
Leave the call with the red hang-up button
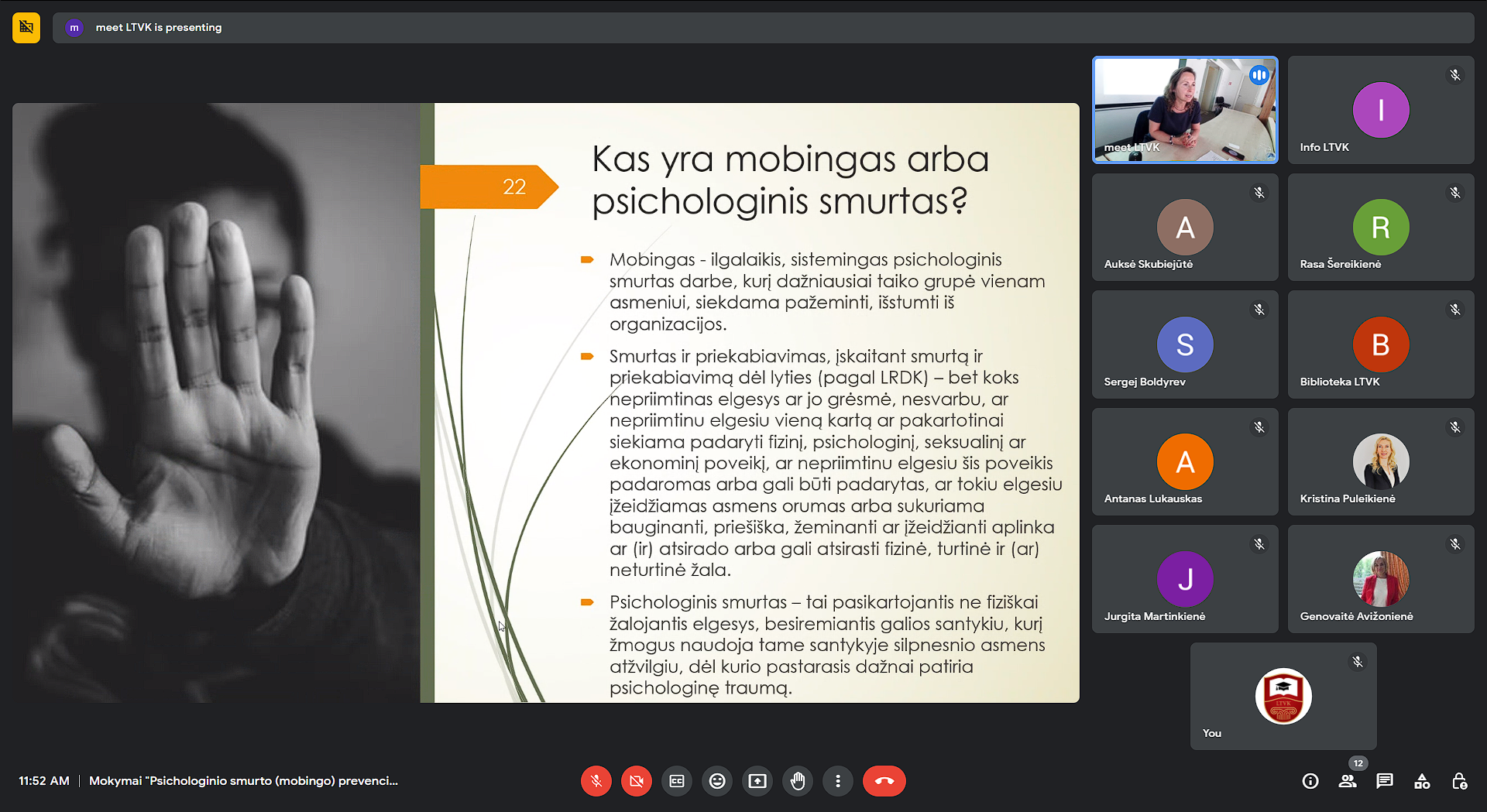click(884, 781)
